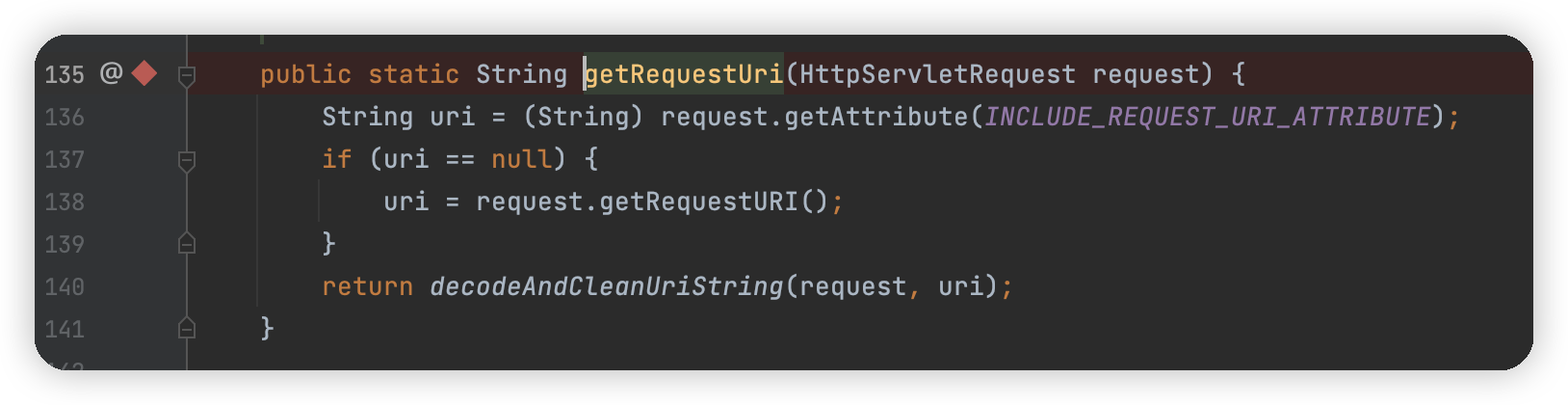Click line number 138 in the gutter

click(65, 202)
